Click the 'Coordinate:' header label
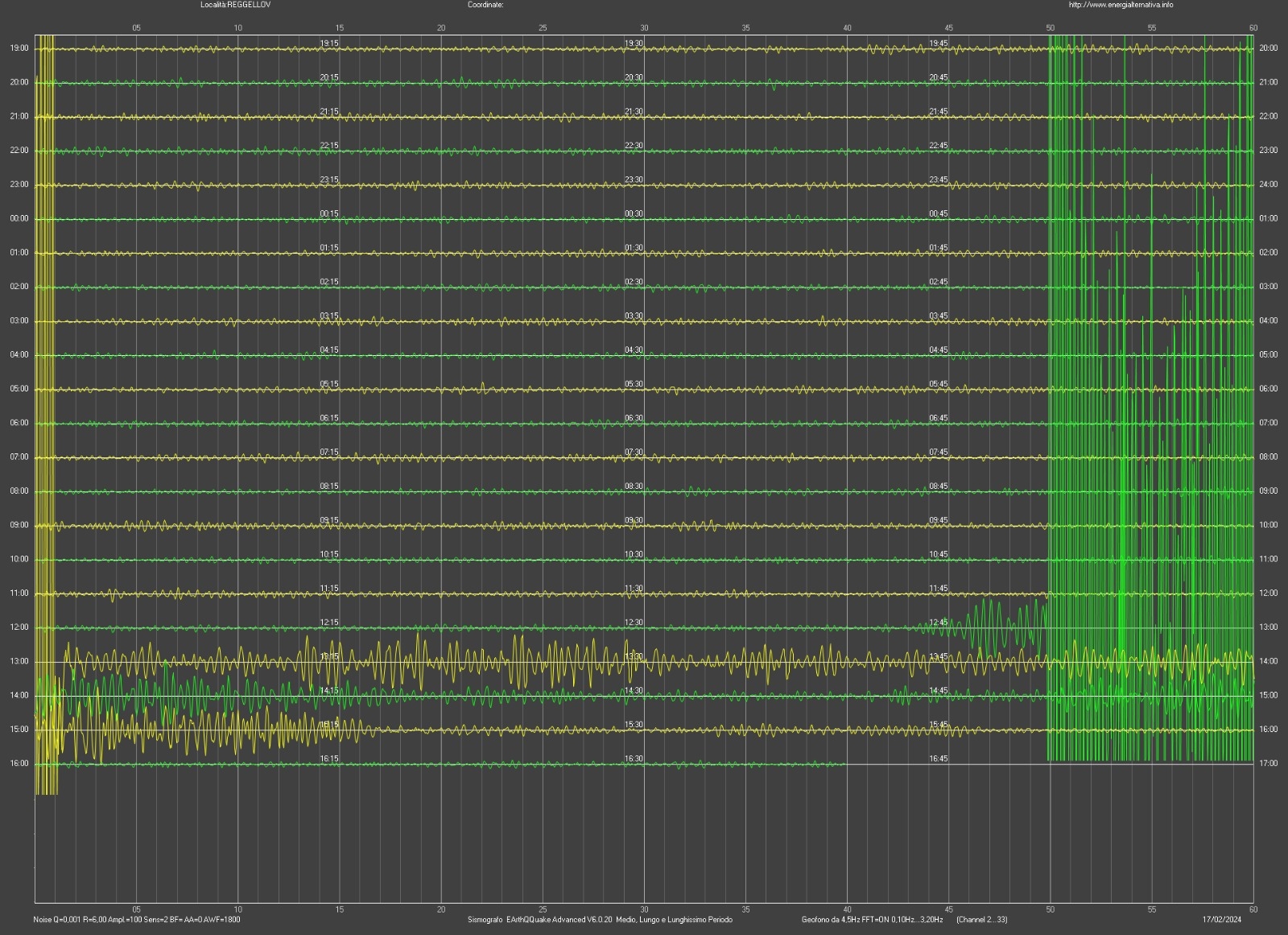 485,5
